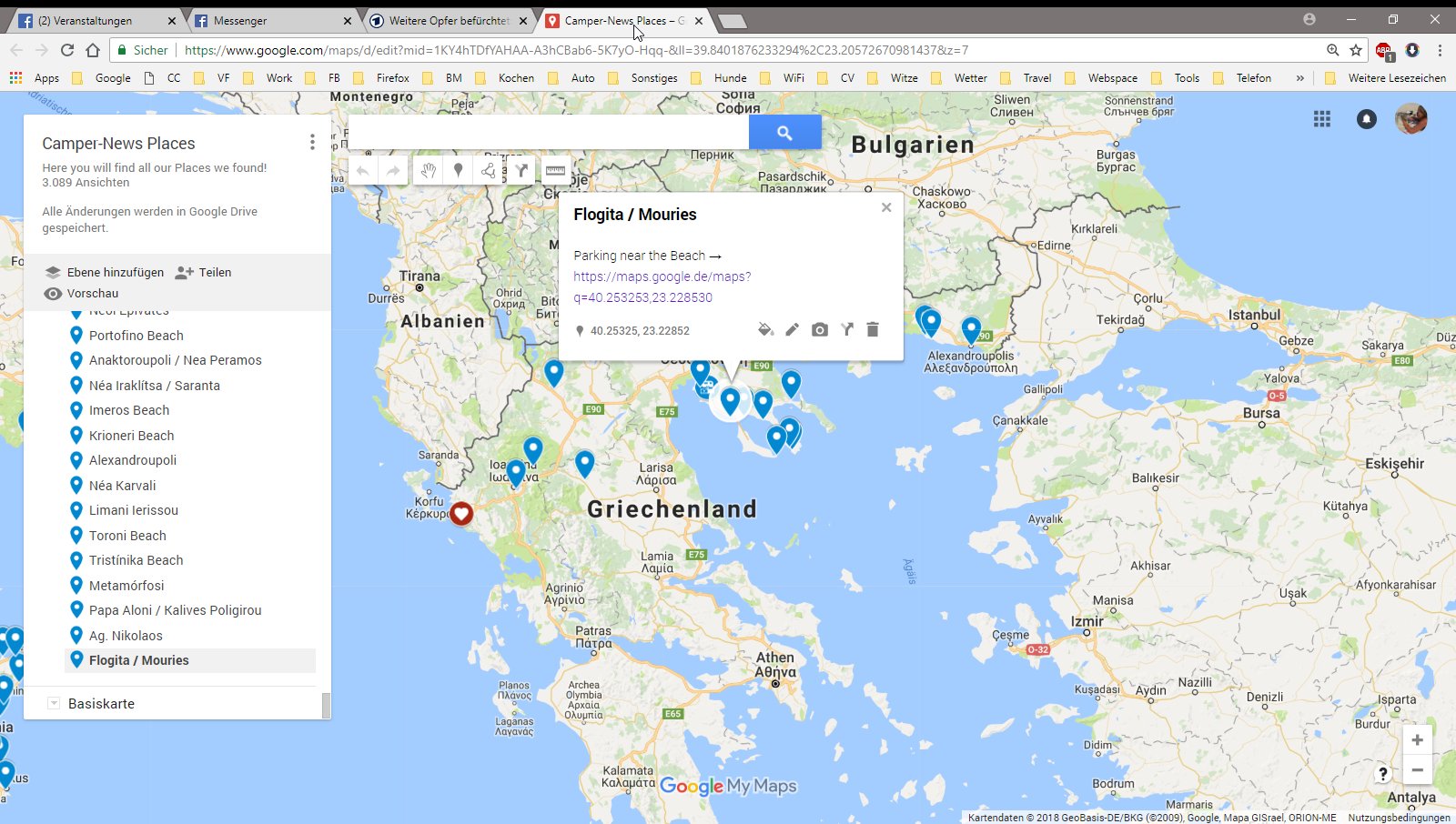Image resolution: width=1456 pixels, height=824 pixels.
Task: Click the Undo arrow in map toolbar
Action: (x=363, y=171)
